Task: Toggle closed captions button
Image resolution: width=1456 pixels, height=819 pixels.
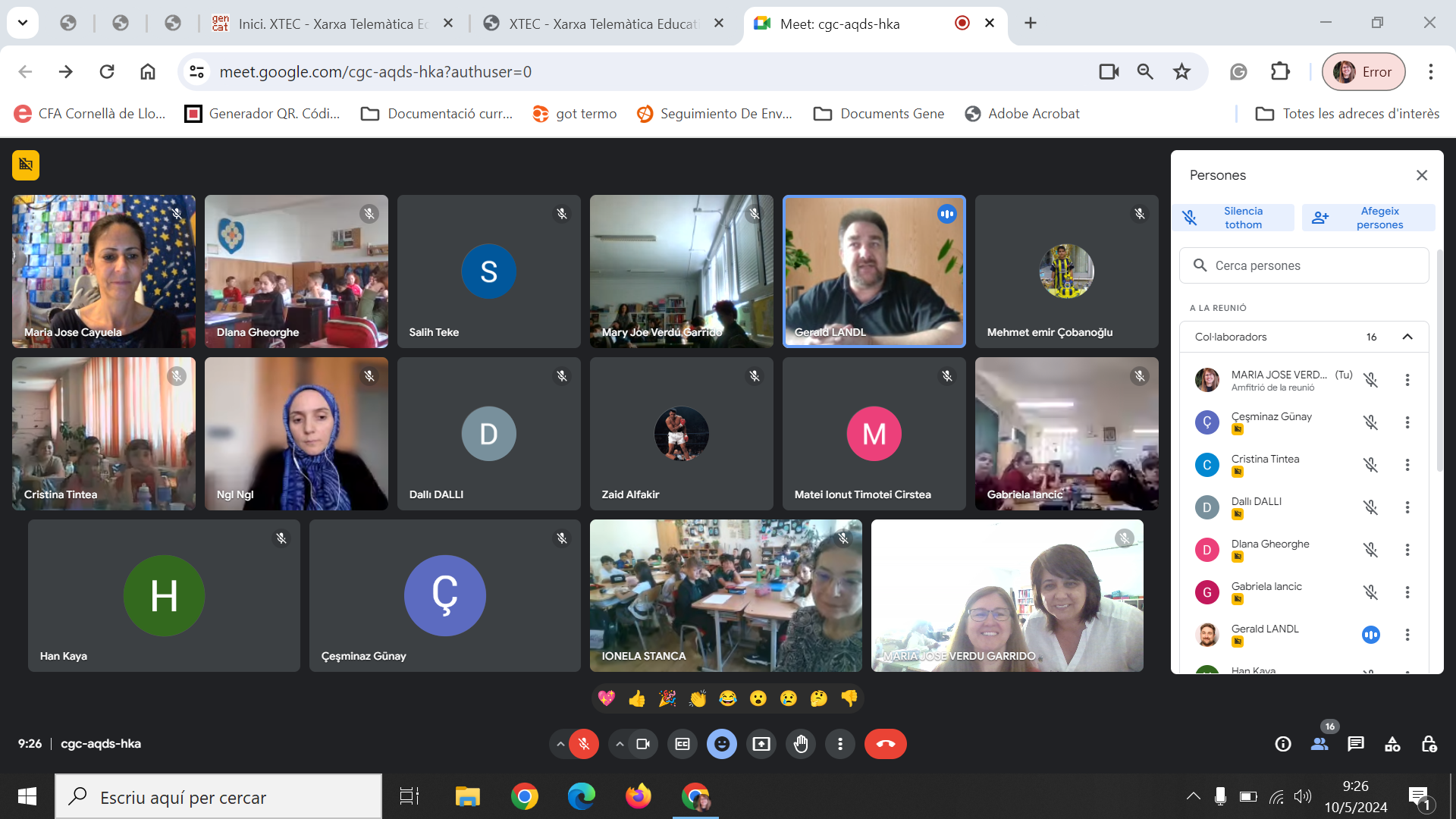Action: [682, 744]
